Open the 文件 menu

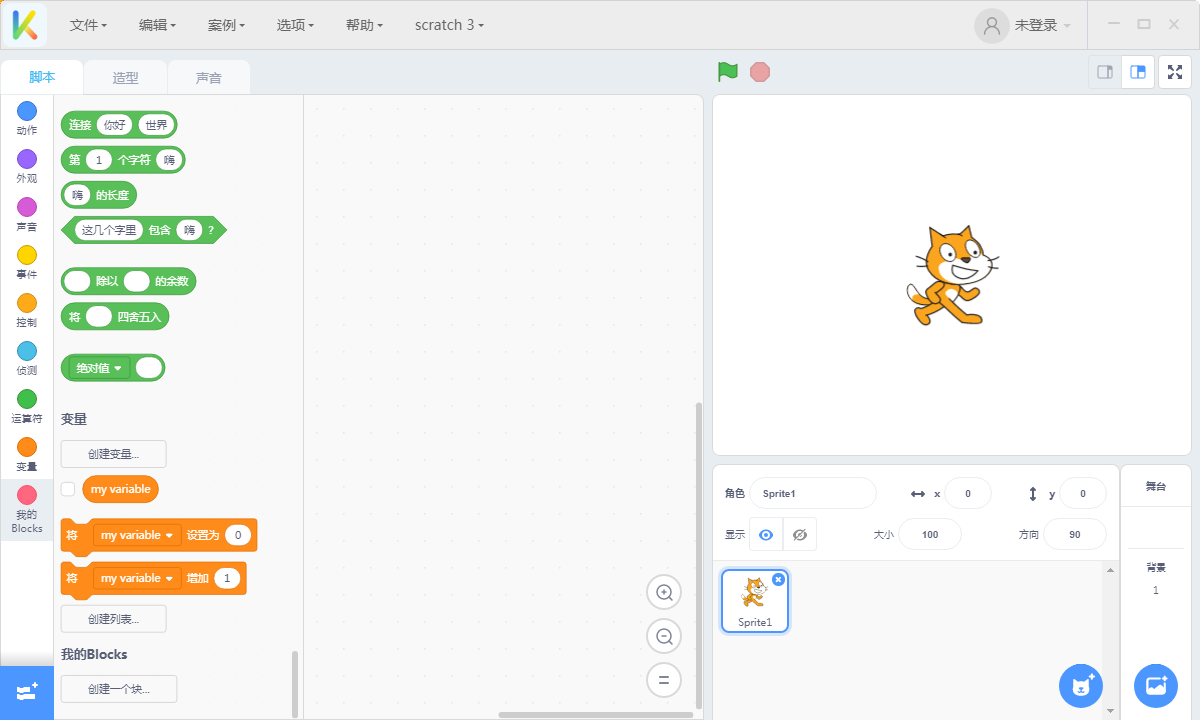click(88, 25)
